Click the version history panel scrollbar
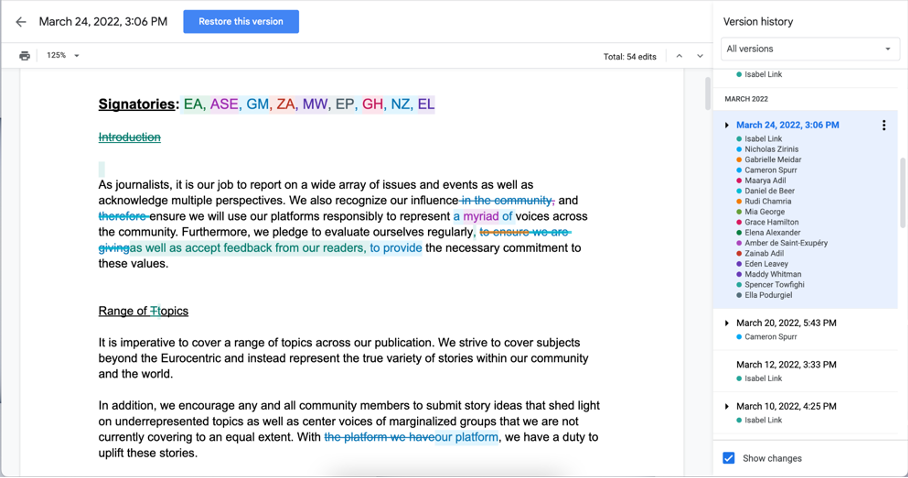 coord(902,192)
